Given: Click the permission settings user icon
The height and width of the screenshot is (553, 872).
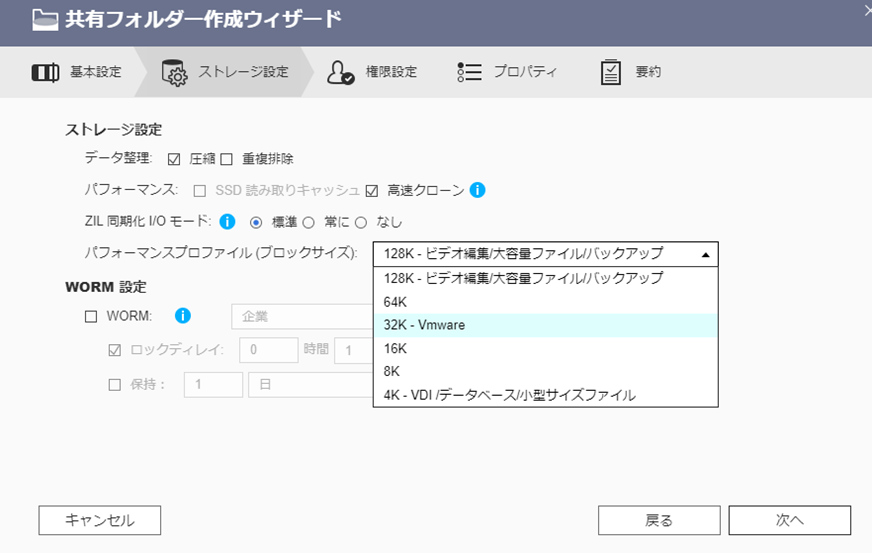Looking at the screenshot, I should 341,72.
